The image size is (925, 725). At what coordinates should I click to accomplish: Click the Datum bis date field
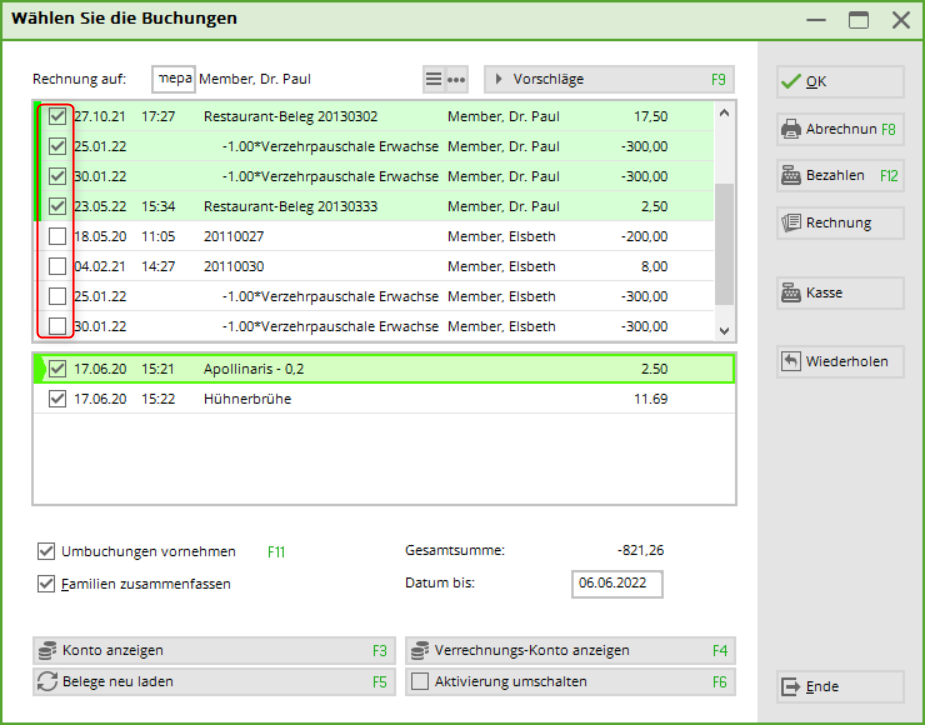(x=616, y=584)
